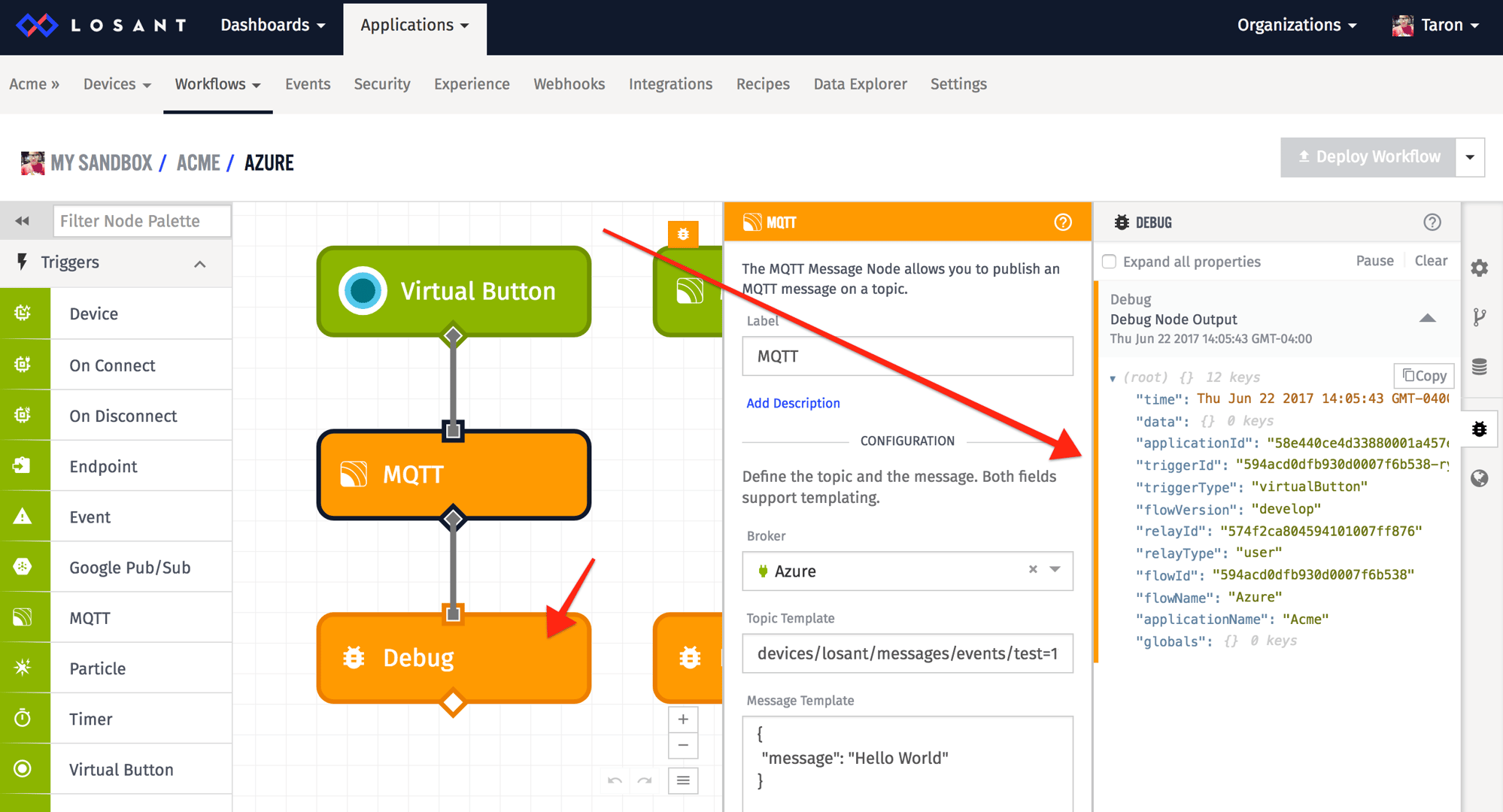Viewport: 1503px width, 812px height.
Task: Choose the Virtual Button trigger from palette
Action: click(120, 769)
